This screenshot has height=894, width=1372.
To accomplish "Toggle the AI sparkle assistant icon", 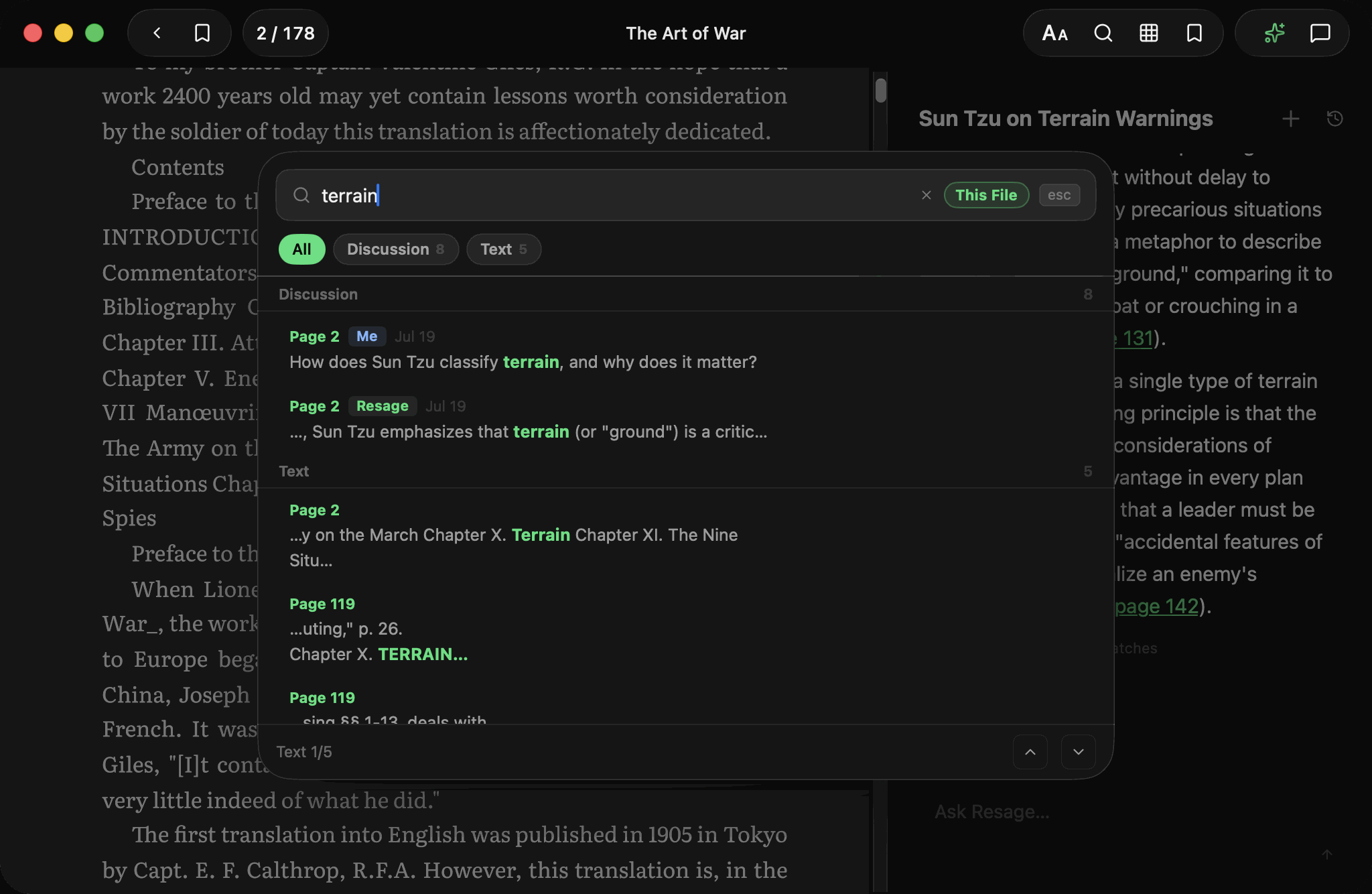I will pos(1274,33).
